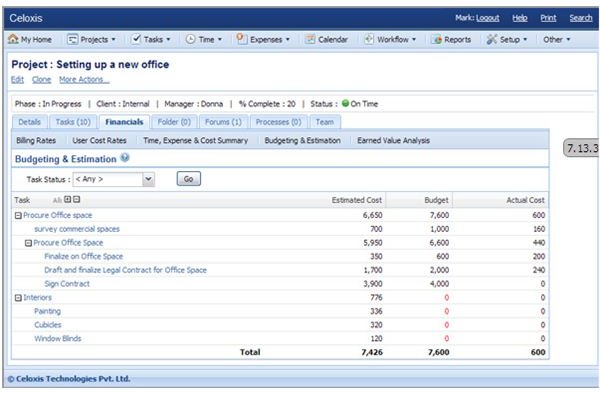
Task: Click the project Clone link
Action: point(41,80)
